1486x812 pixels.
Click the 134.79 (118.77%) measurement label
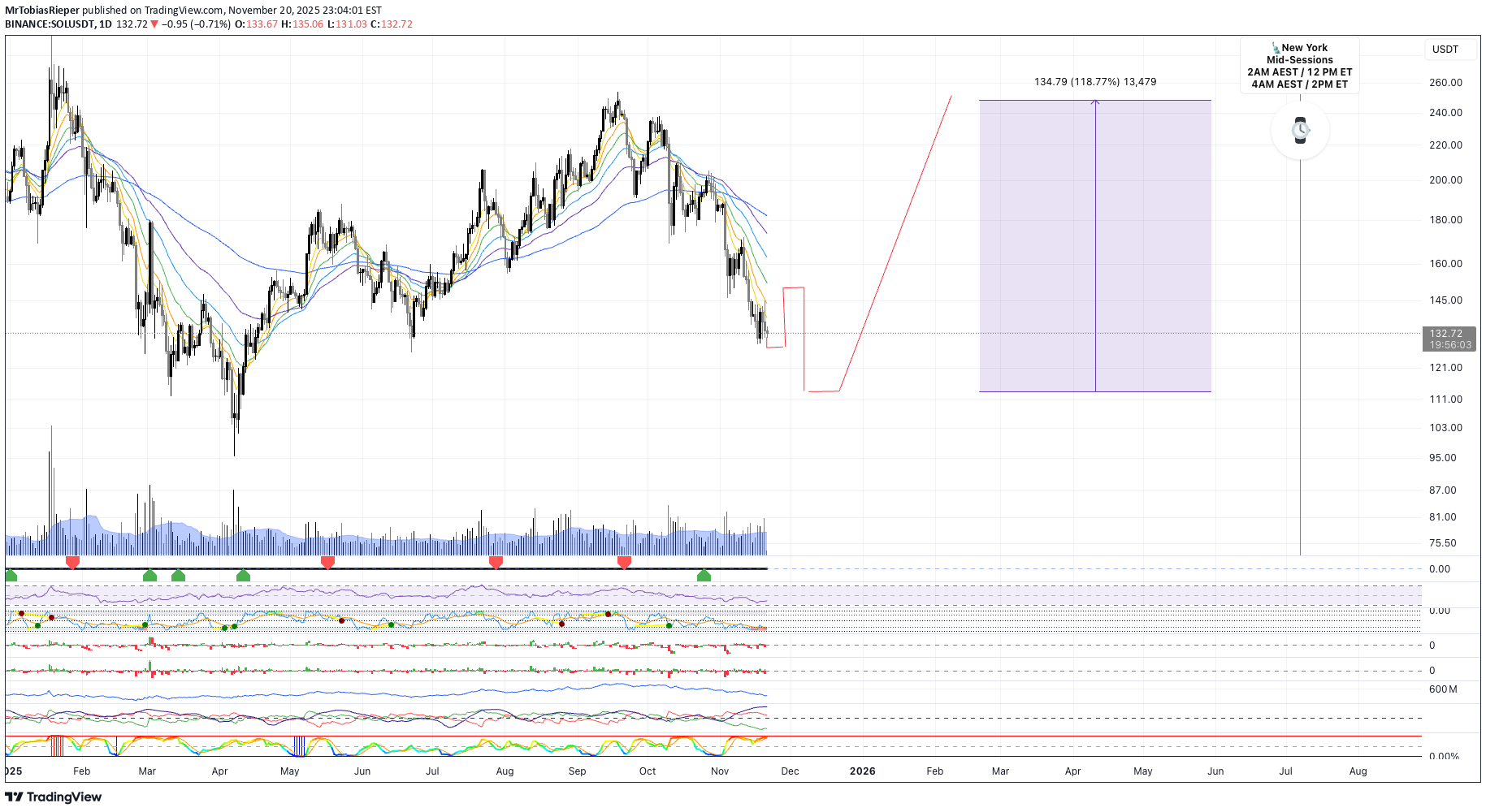pos(1094,82)
